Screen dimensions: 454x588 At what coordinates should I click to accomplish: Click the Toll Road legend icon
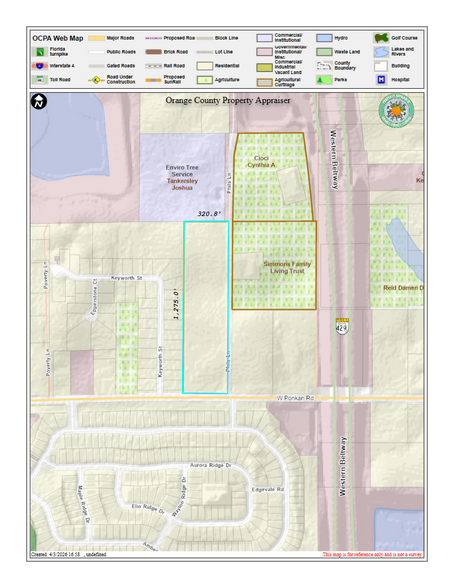click(x=40, y=80)
